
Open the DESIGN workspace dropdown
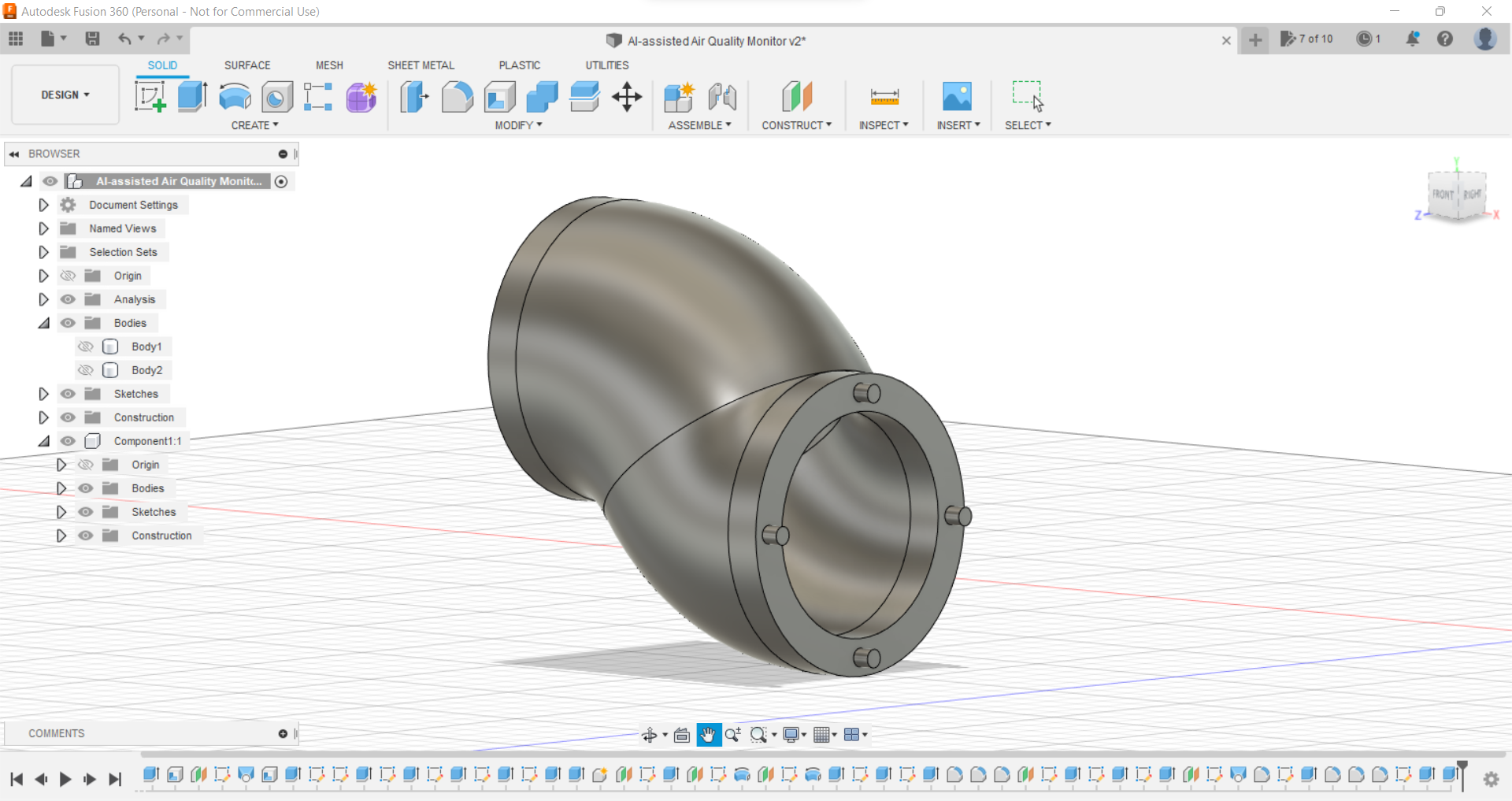pyautogui.click(x=65, y=95)
